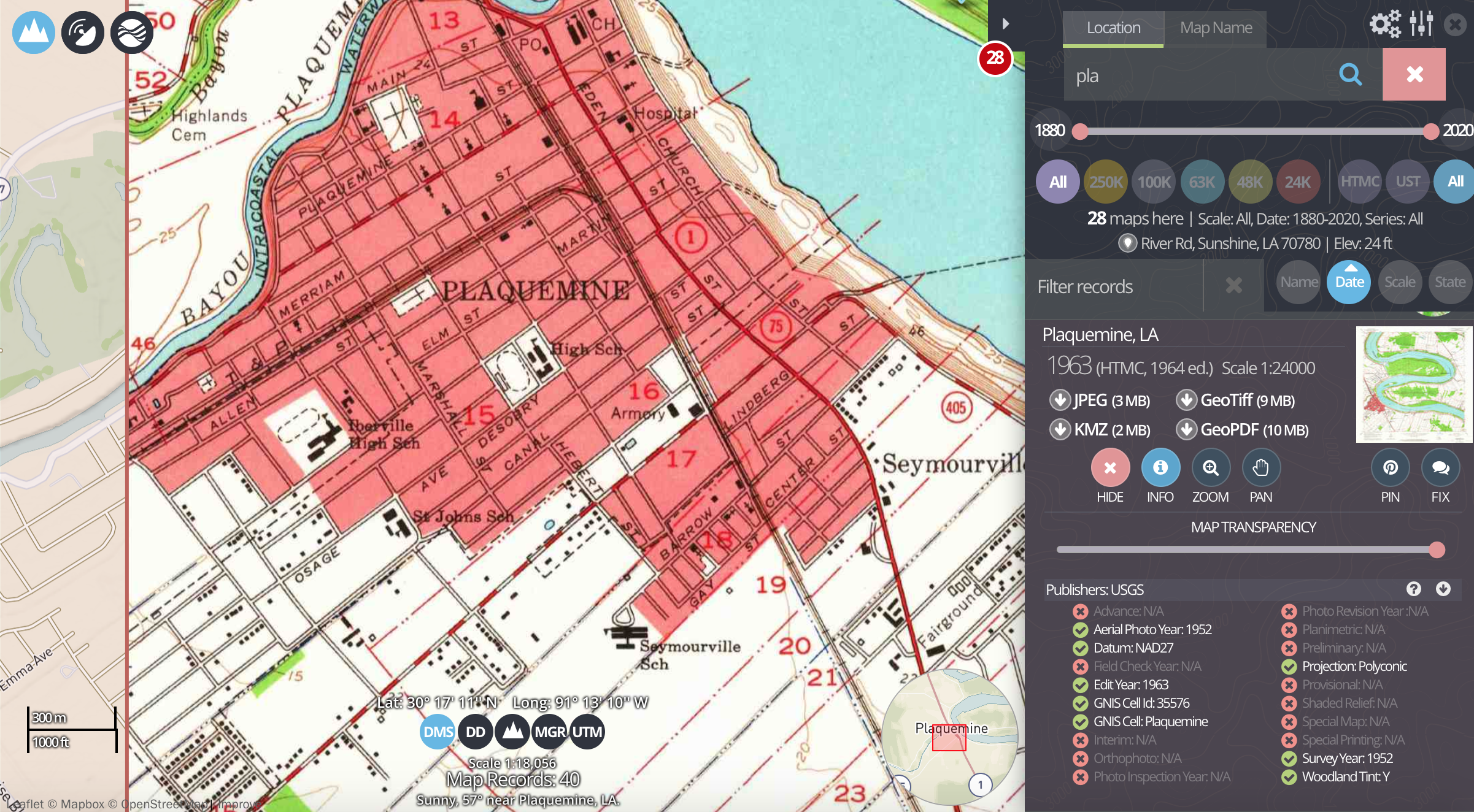This screenshot has width=1474, height=812.
Task: Click the INFO icon for Plaquemine map
Action: pos(1160,468)
